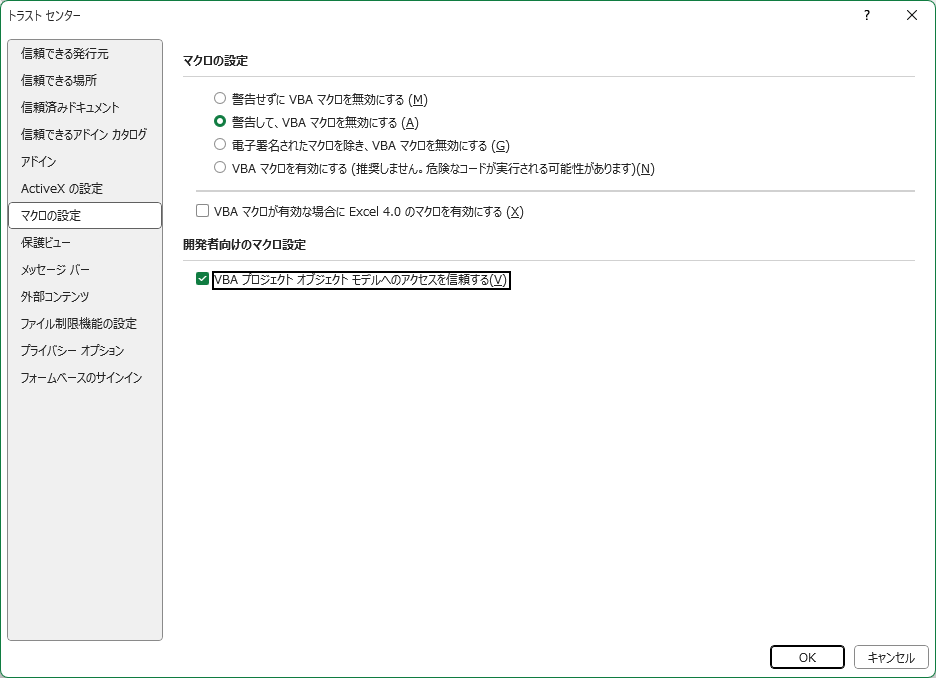
Task: Select アドイン in the sidebar
Action: [x=39, y=161]
